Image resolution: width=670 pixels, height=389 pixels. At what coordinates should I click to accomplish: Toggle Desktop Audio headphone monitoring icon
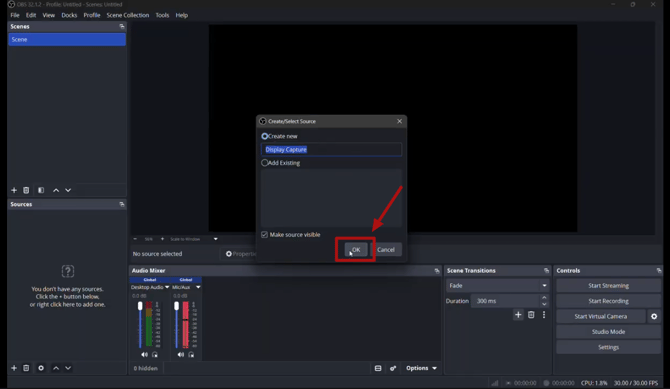pyautogui.click(x=155, y=355)
